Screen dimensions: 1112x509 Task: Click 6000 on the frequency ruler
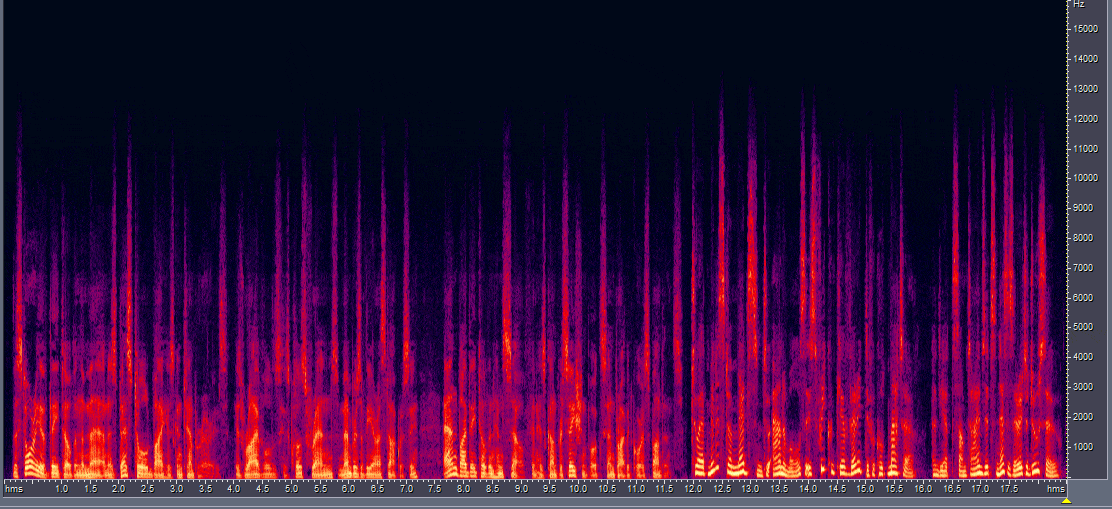point(1084,298)
